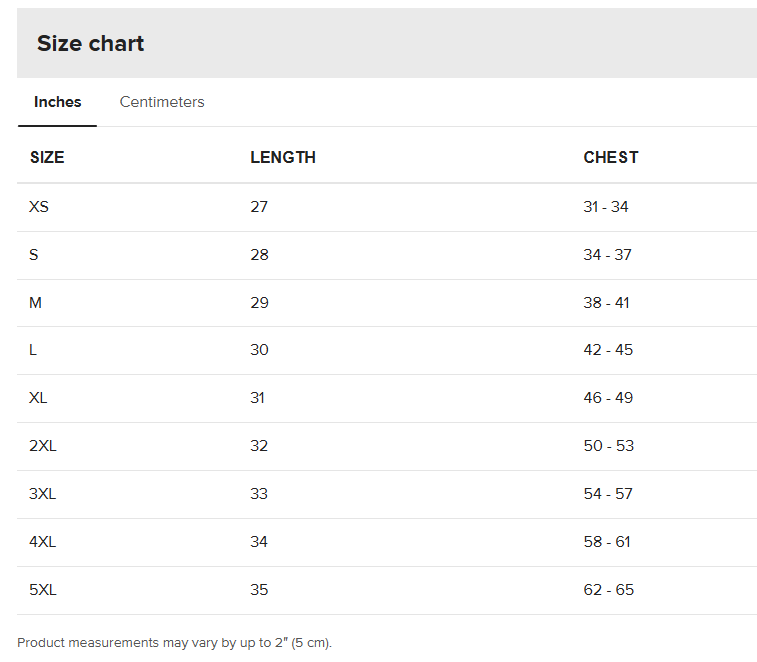Click the length value 29
The image size is (757, 662).
(x=260, y=302)
